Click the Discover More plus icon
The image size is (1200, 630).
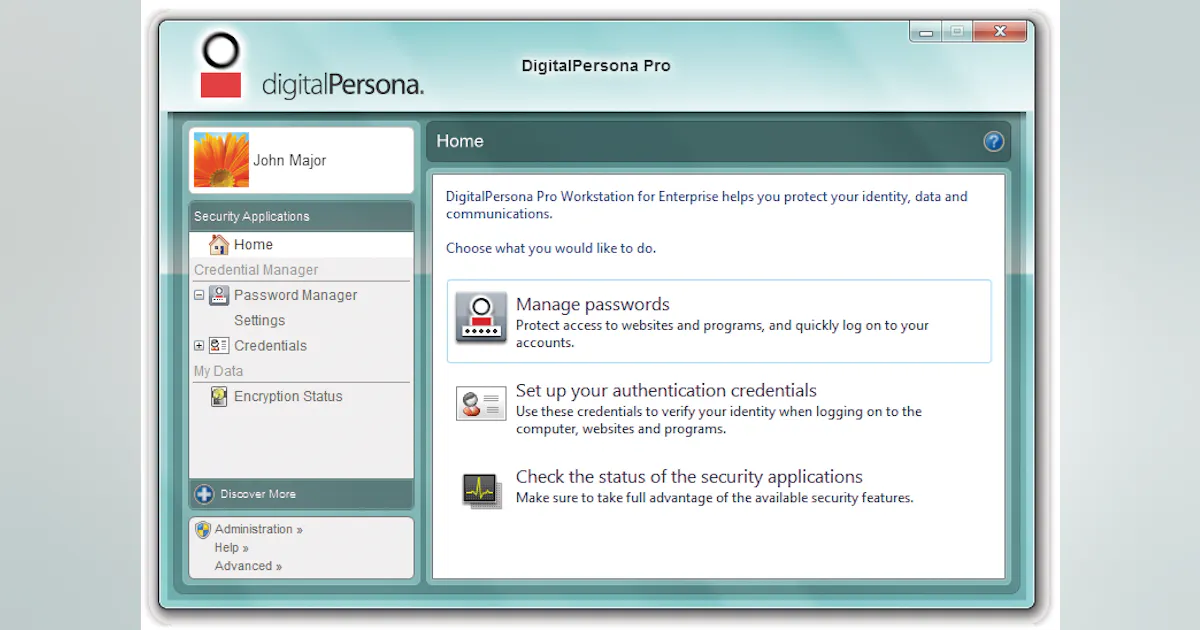(x=204, y=494)
